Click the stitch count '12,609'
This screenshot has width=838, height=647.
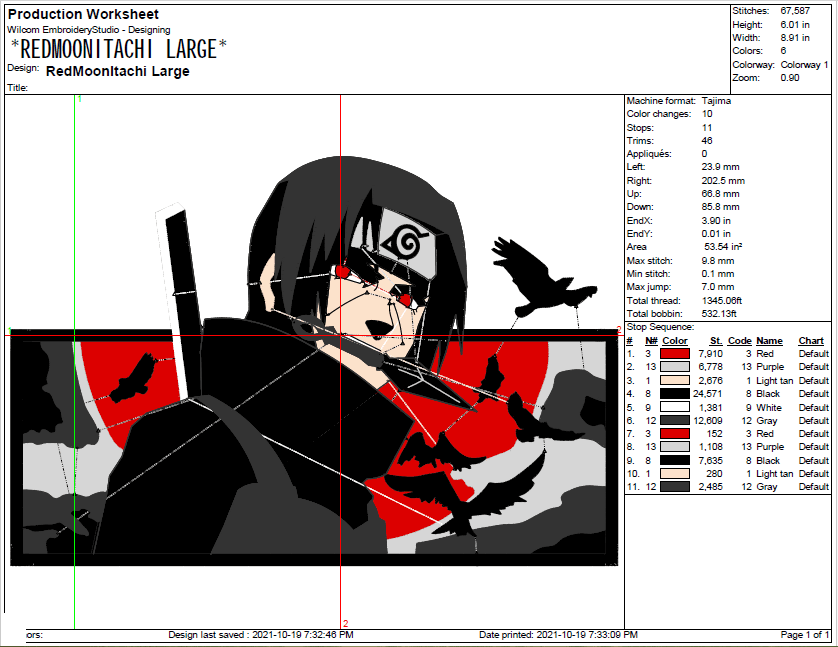click(x=708, y=421)
